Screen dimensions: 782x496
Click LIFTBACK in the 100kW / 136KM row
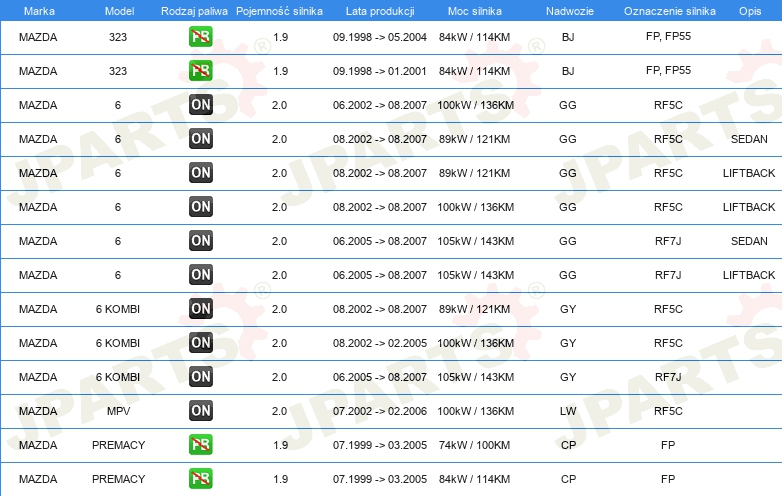(x=749, y=207)
